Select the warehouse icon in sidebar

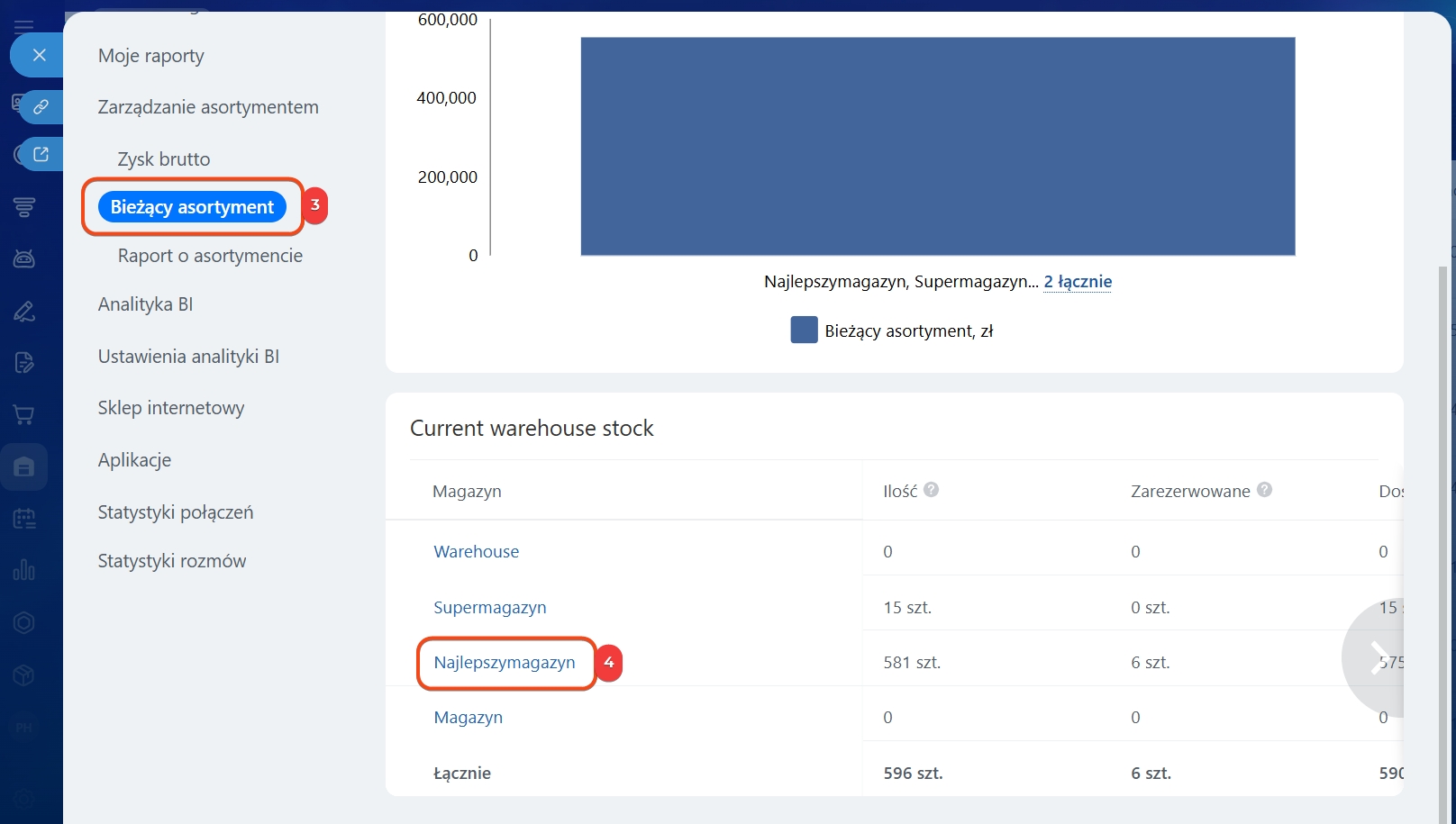click(24, 467)
